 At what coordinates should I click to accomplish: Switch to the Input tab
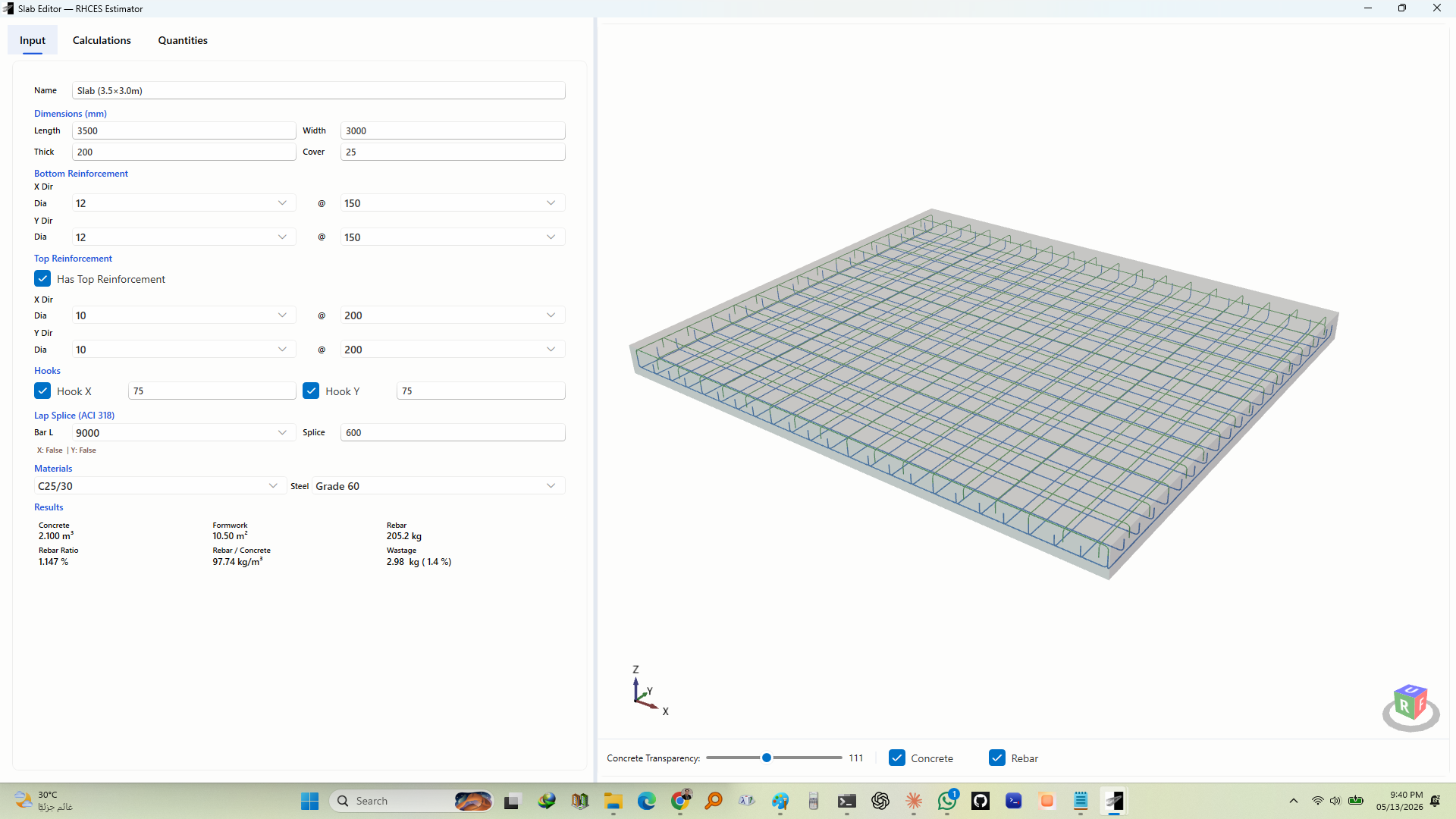coord(33,40)
